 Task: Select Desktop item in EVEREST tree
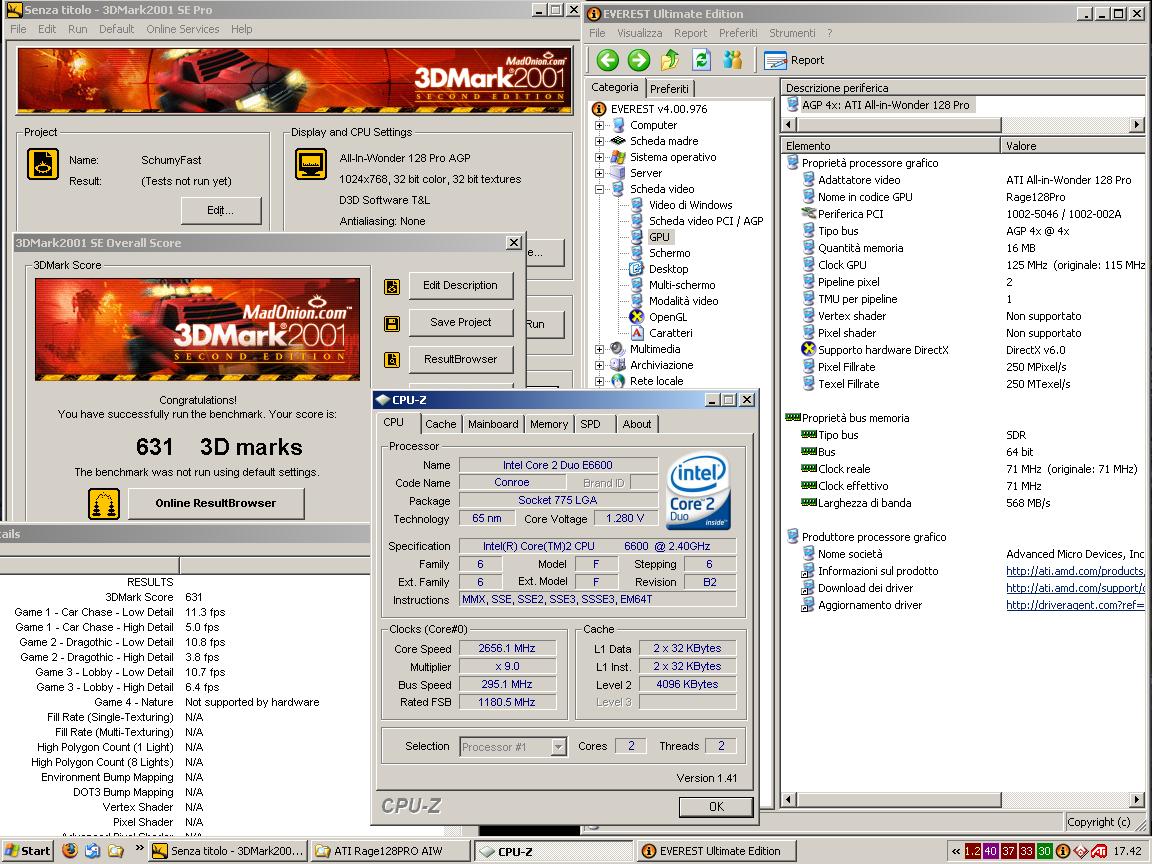668,270
